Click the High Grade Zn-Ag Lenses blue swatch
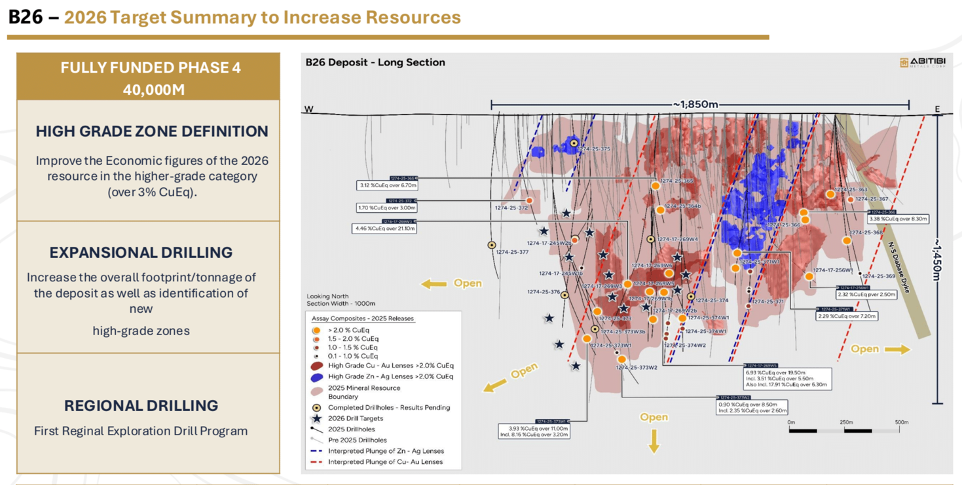962x486 pixels. point(317,380)
